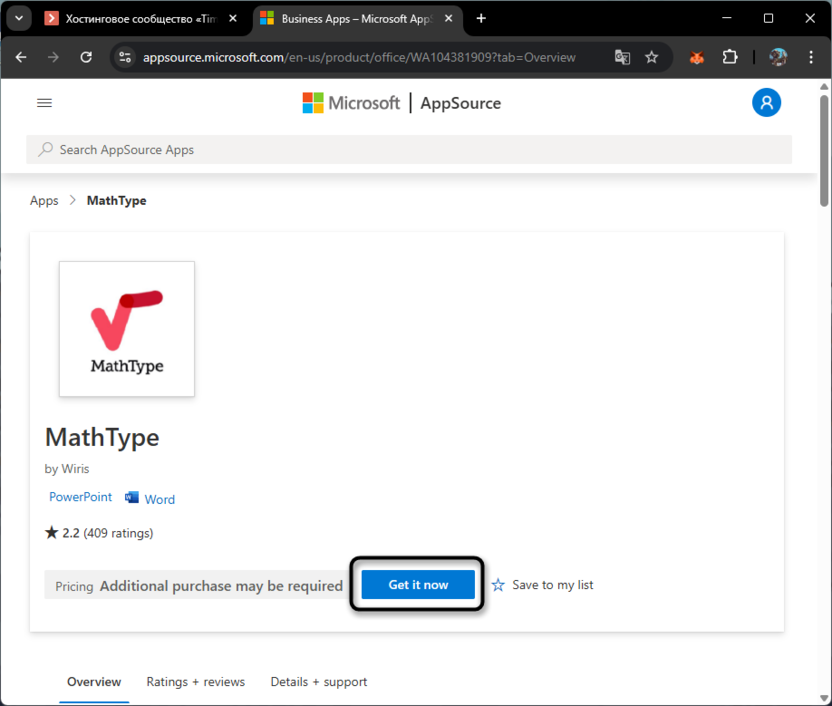
Task: Switch to the Overview tab
Action: [94, 682]
